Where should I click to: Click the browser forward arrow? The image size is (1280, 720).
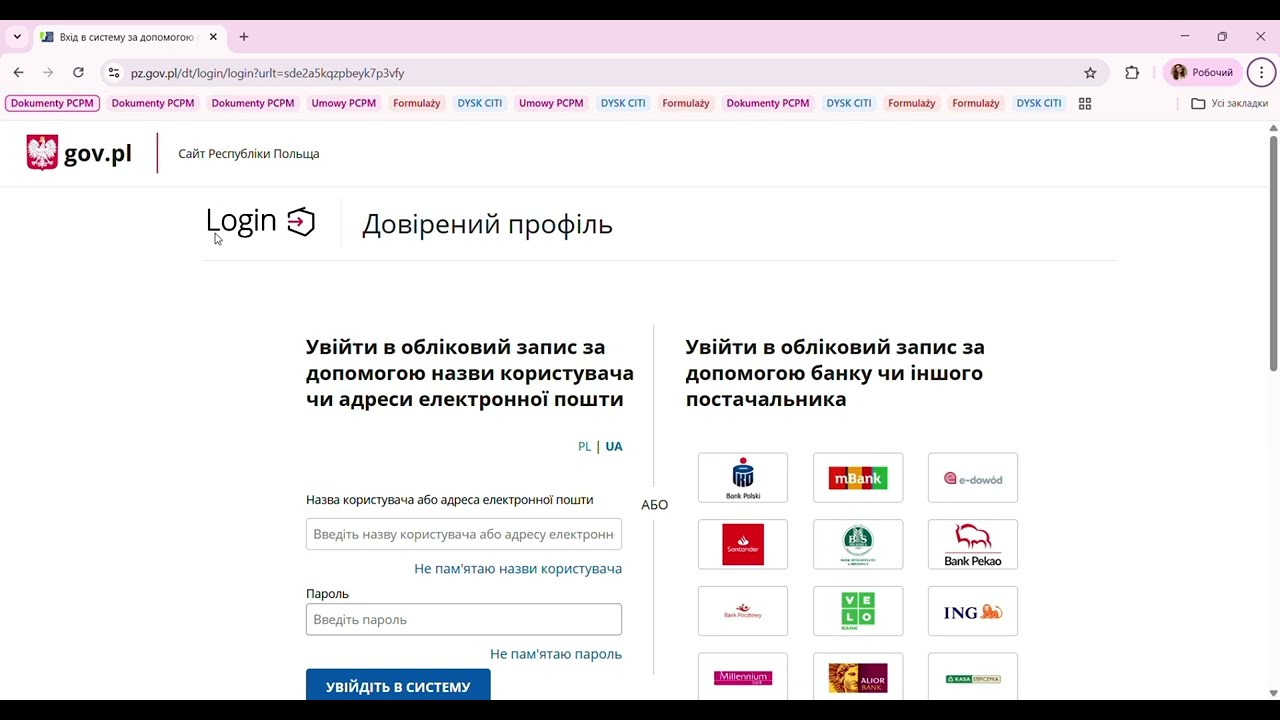(x=48, y=73)
